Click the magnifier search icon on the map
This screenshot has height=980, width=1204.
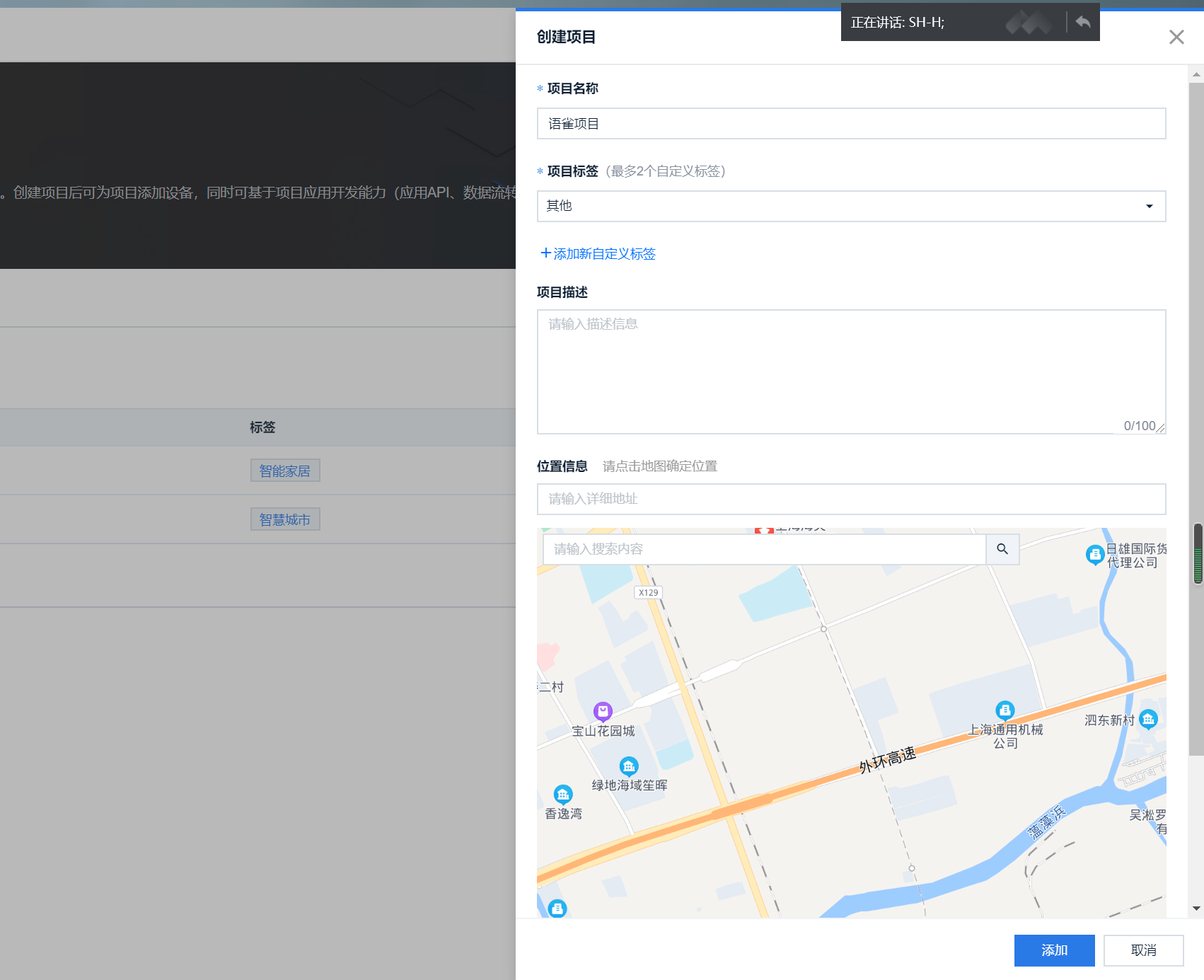1002,549
